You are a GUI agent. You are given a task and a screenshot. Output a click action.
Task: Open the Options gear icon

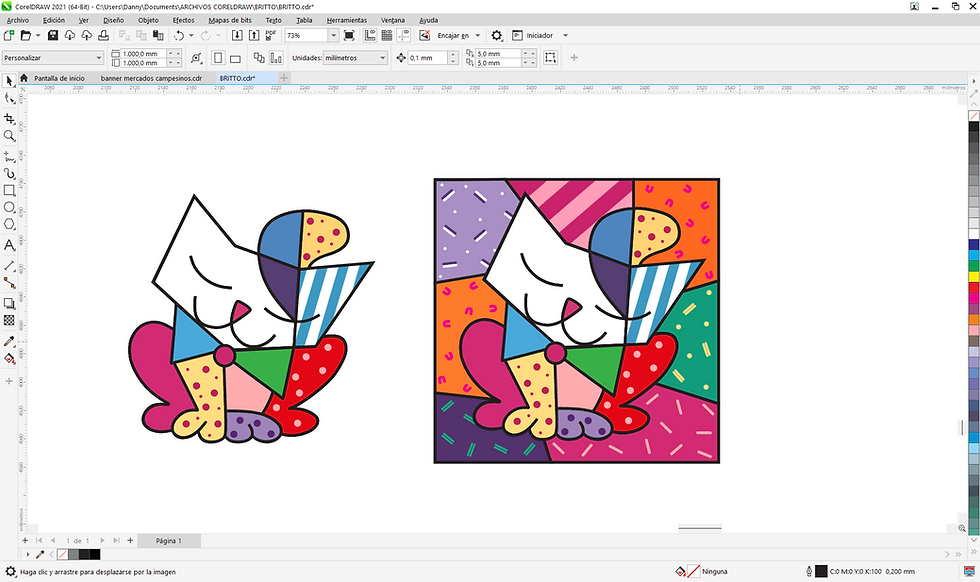pyautogui.click(x=496, y=36)
